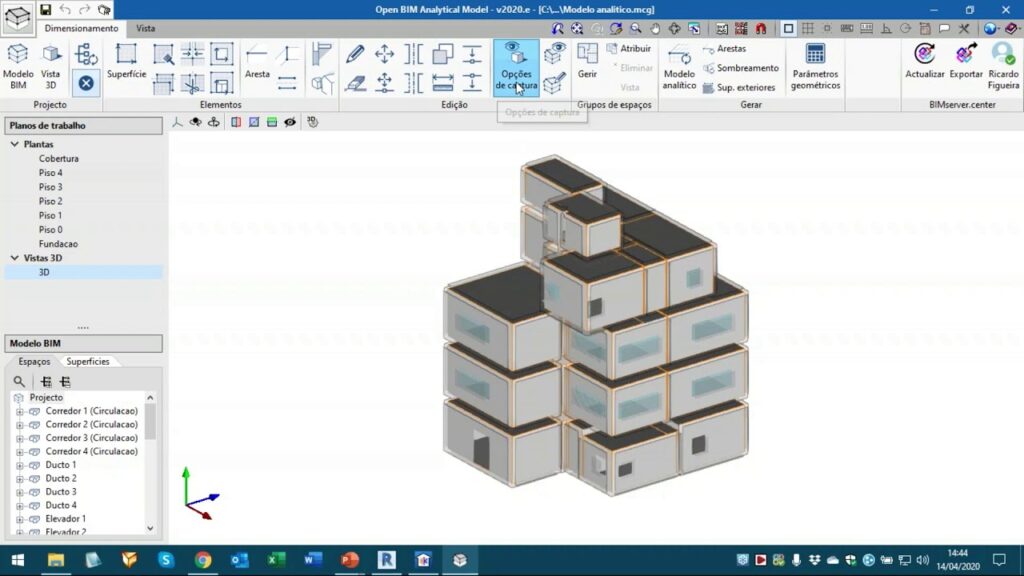Click the Parâmetros geométricos calculator icon

[x=815, y=65]
